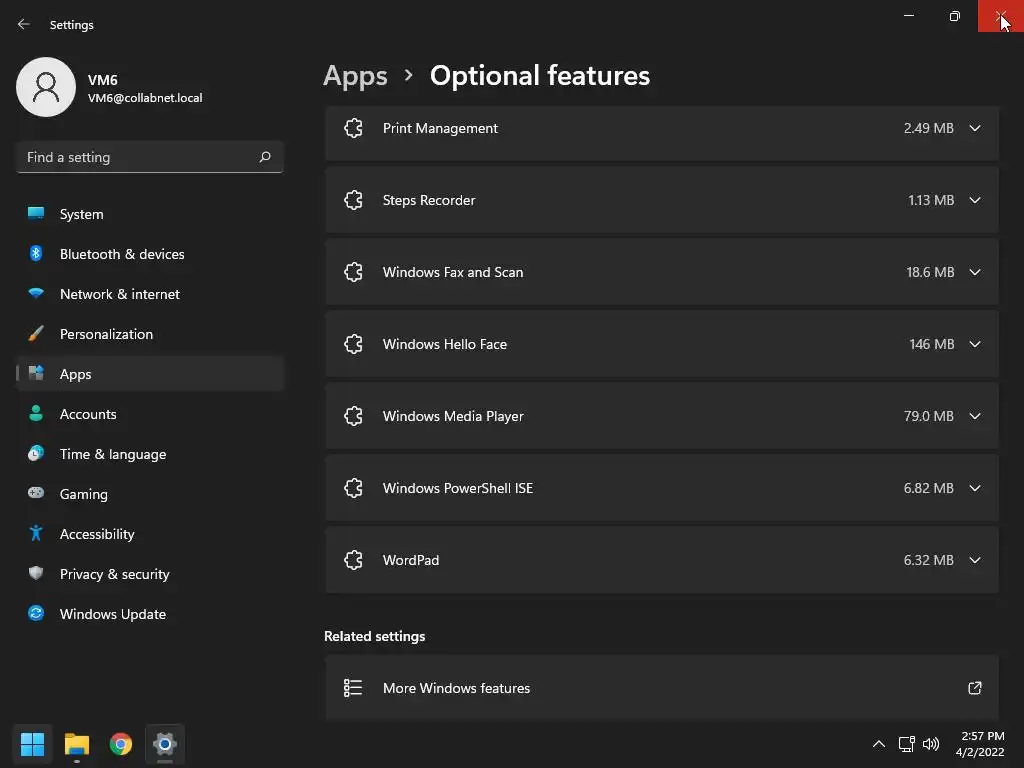Open More Windows features

456,688
